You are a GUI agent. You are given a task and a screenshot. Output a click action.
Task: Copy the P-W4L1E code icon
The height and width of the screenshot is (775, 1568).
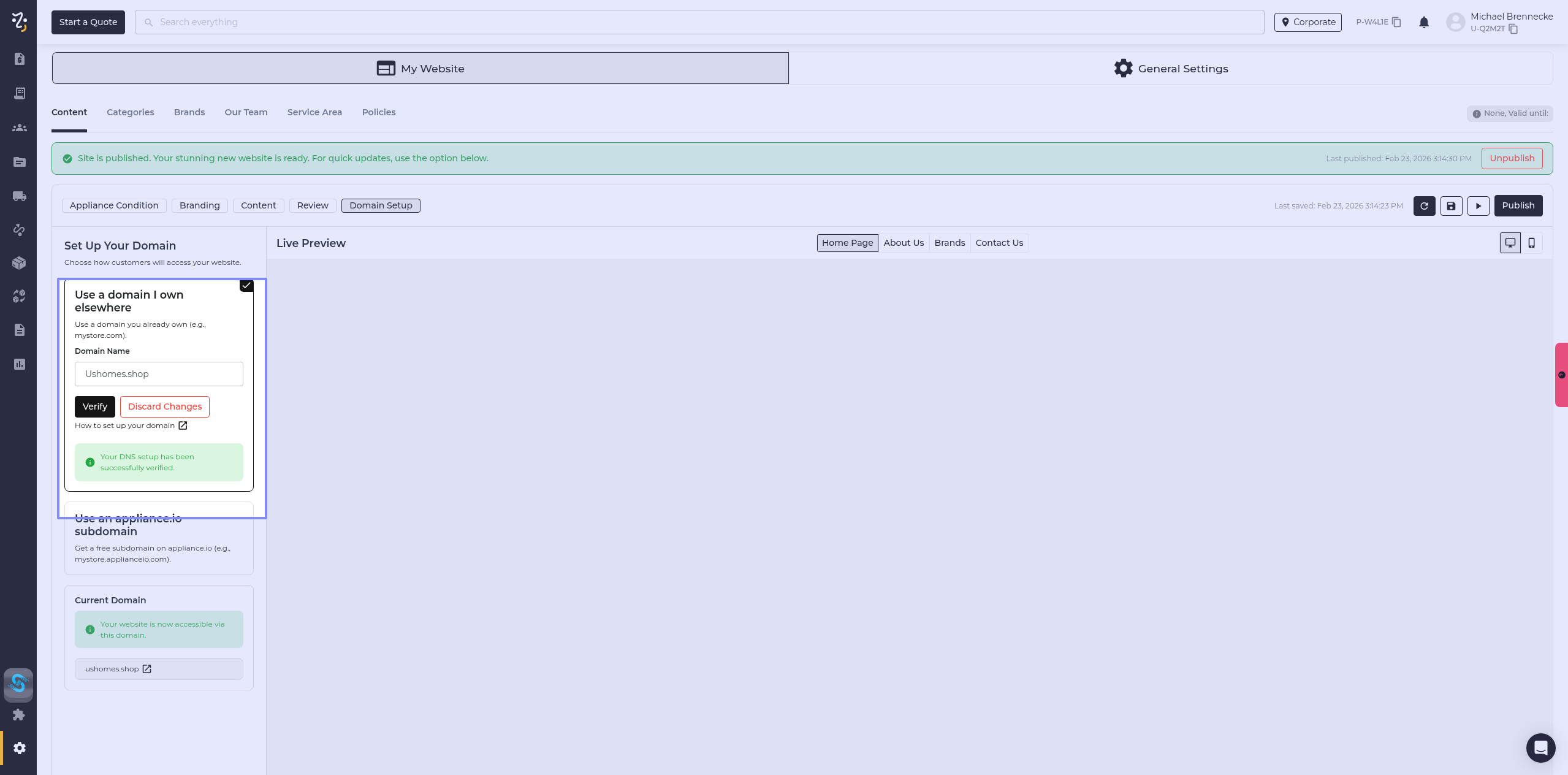(x=1396, y=23)
